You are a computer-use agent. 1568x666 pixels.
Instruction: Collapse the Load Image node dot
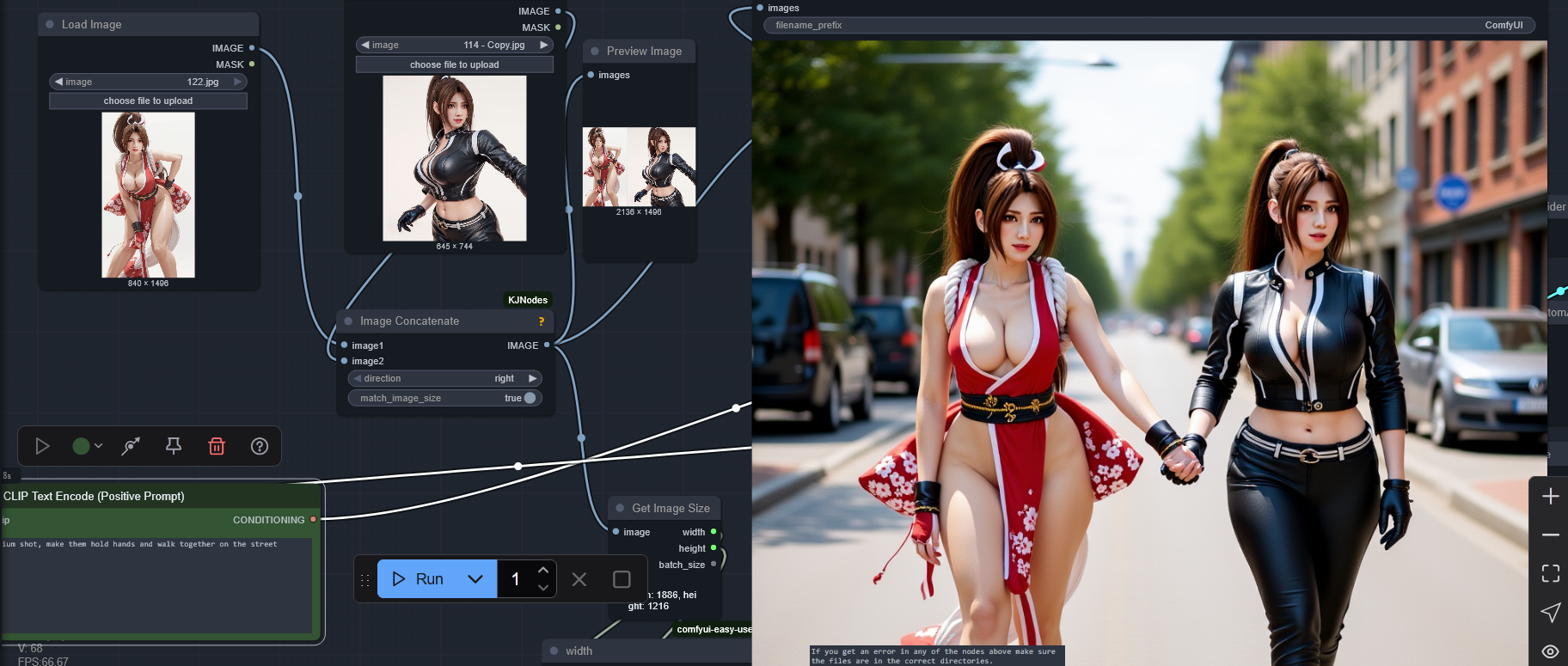pos(50,25)
